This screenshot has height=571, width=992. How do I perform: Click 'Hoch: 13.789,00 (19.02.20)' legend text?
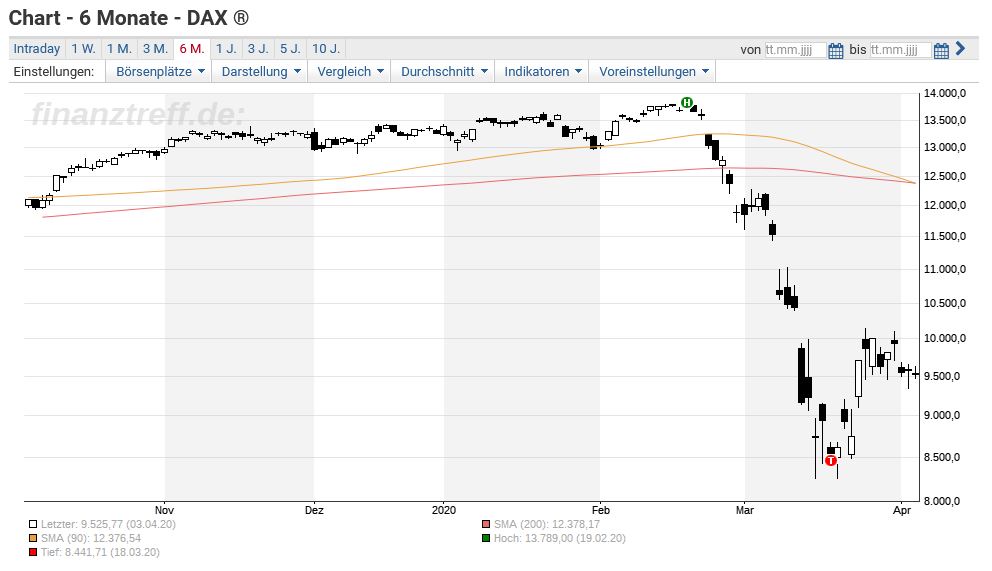tap(560, 538)
